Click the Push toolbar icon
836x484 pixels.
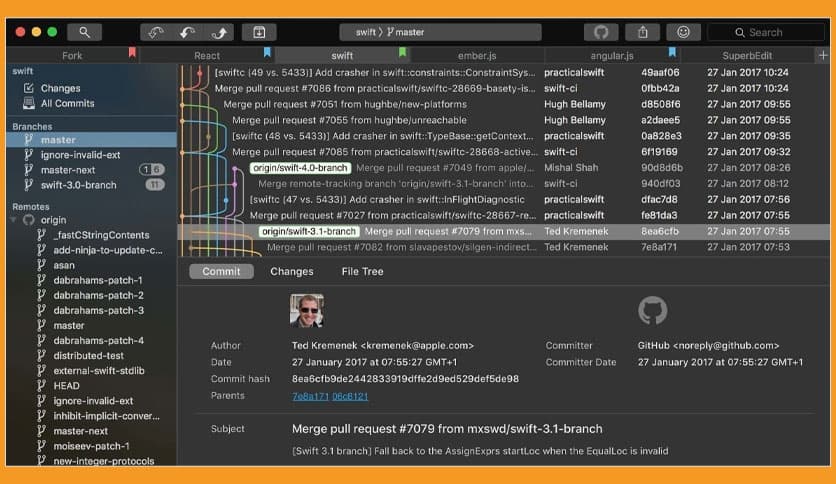218,32
